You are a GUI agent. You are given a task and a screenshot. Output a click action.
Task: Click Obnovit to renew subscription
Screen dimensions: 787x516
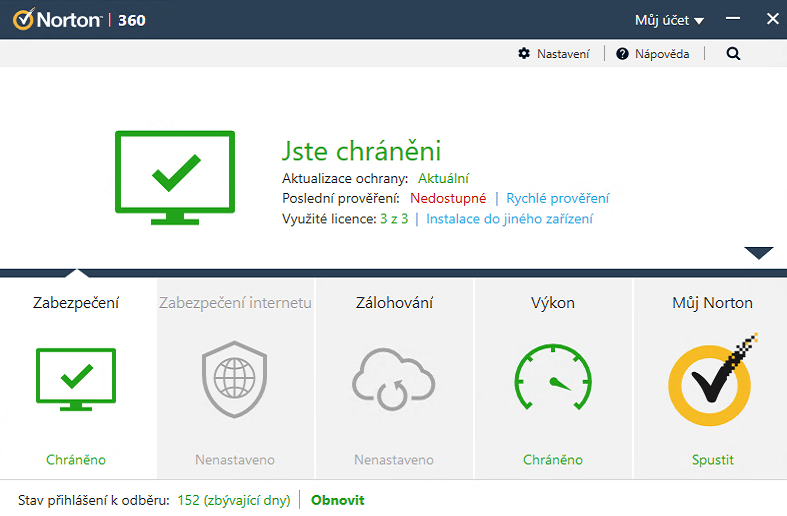coord(338,500)
